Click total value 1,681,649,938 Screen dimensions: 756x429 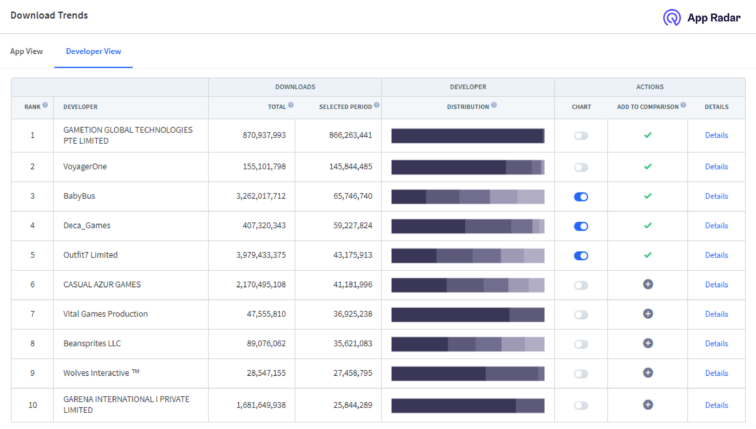pyautogui.click(x=261, y=405)
